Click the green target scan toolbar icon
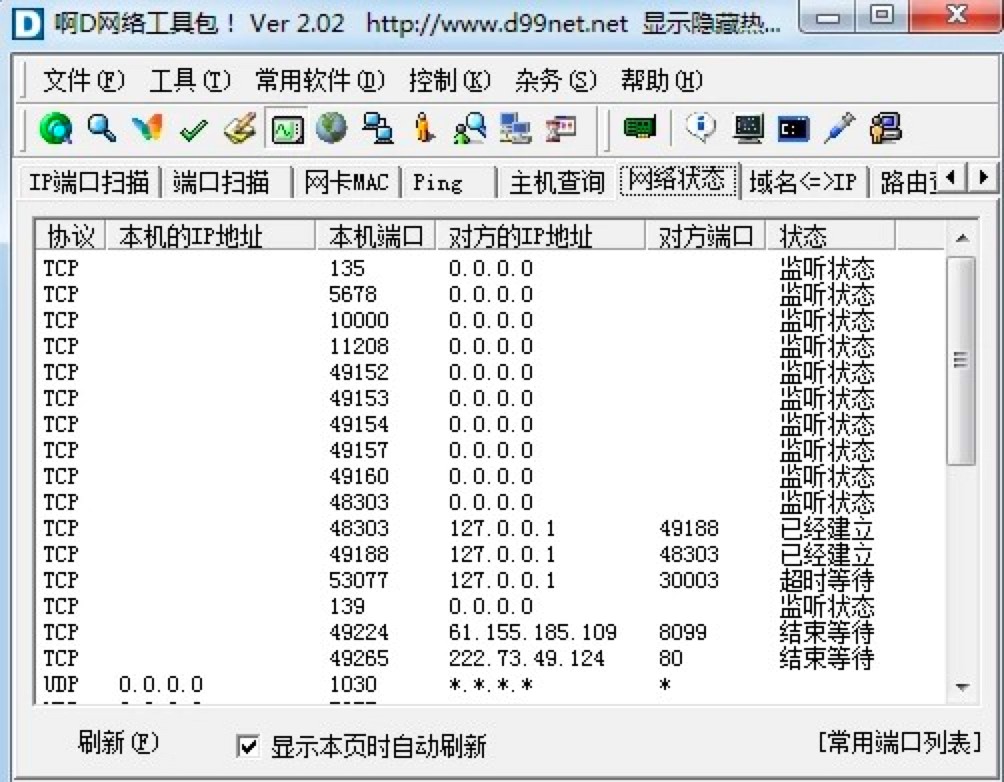 coord(56,127)
